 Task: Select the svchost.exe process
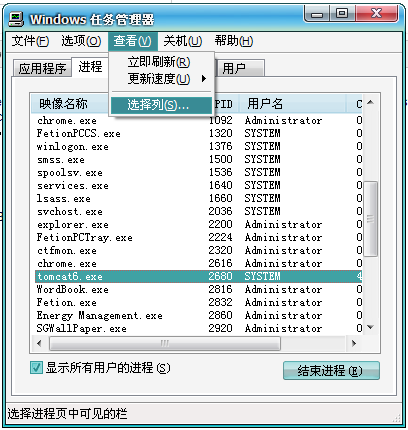click(x=199, y=212)
